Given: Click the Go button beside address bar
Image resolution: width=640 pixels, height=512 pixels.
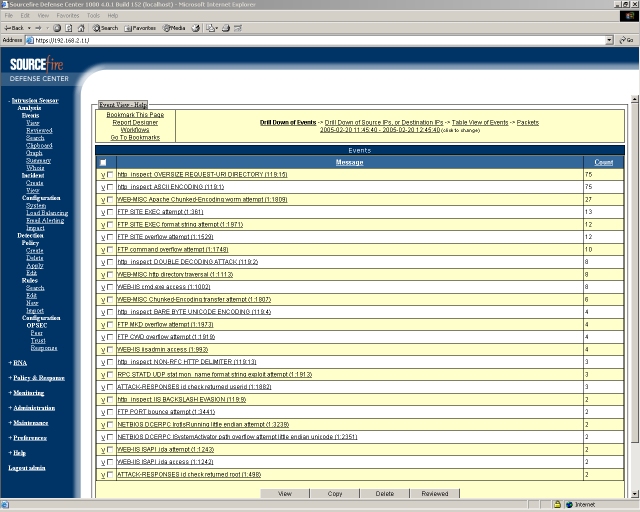Looking at the screenshot, I should tap(627, 40).
